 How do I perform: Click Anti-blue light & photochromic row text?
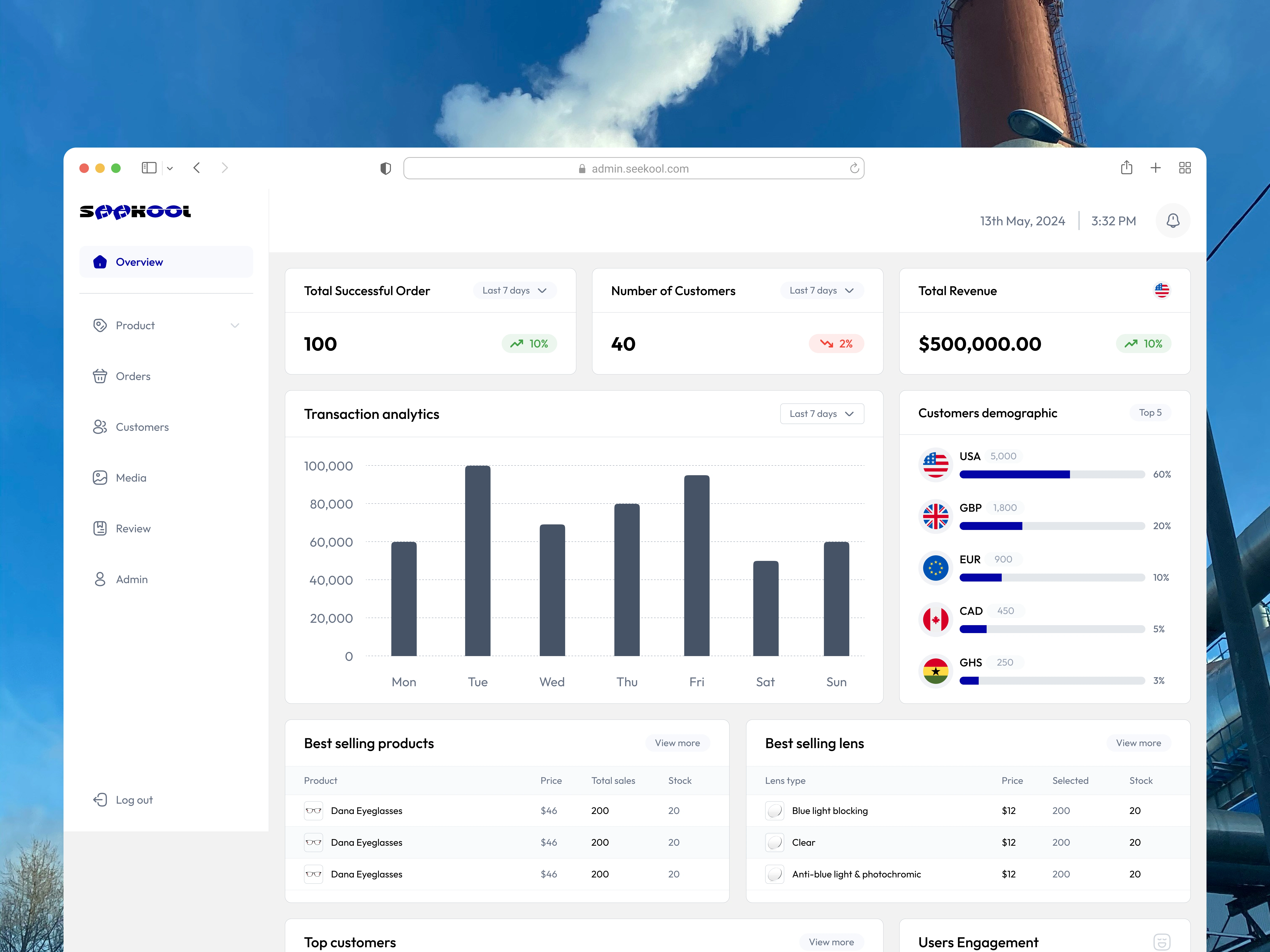coord(857,874)
